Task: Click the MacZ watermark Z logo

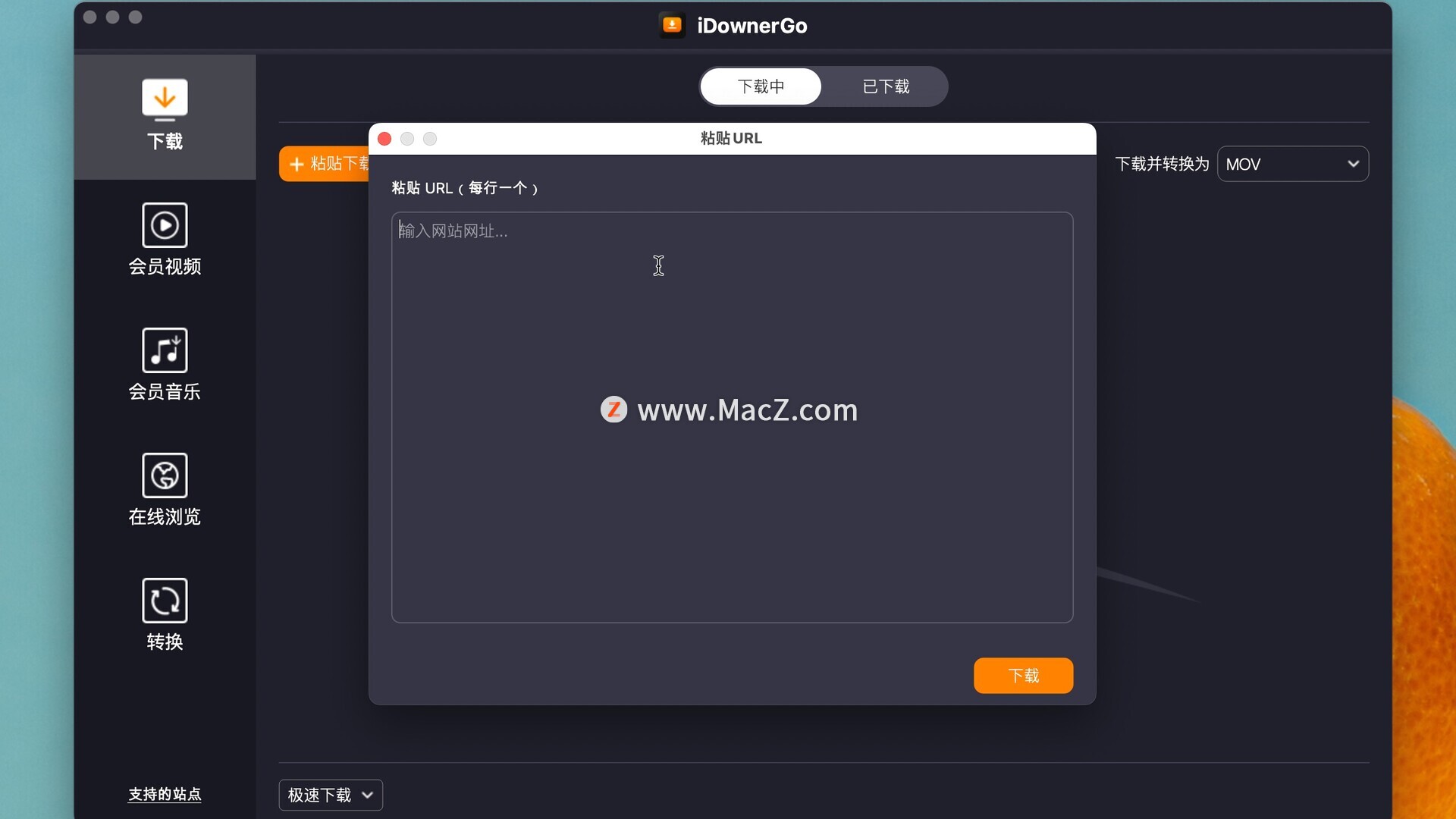Action: point(613,409)
